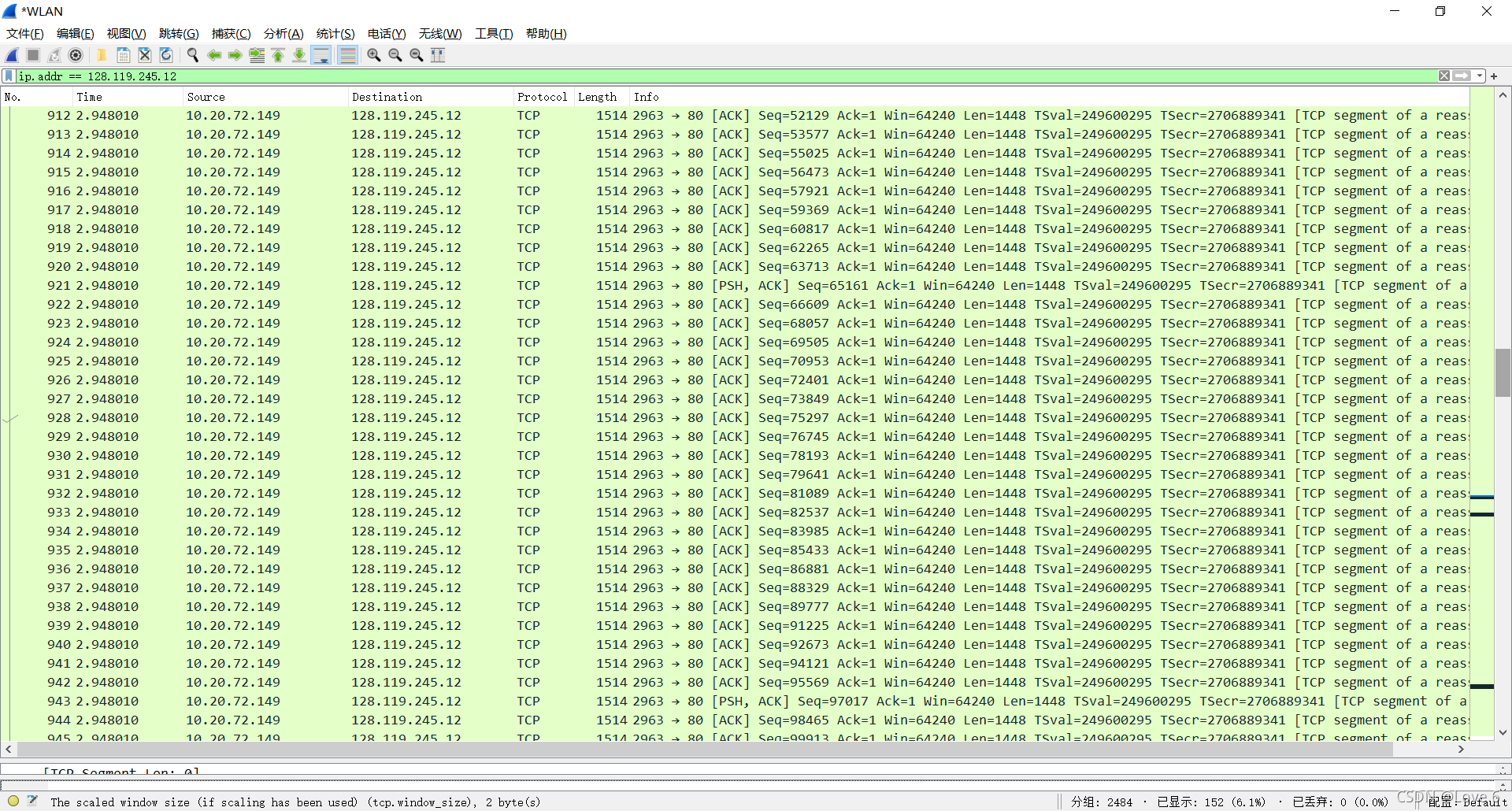Fit columns to content using the columns icon

pos(438,55)
